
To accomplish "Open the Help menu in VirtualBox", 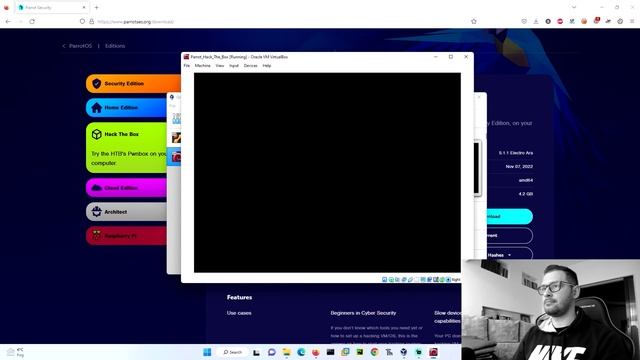I will coord(267,66).
